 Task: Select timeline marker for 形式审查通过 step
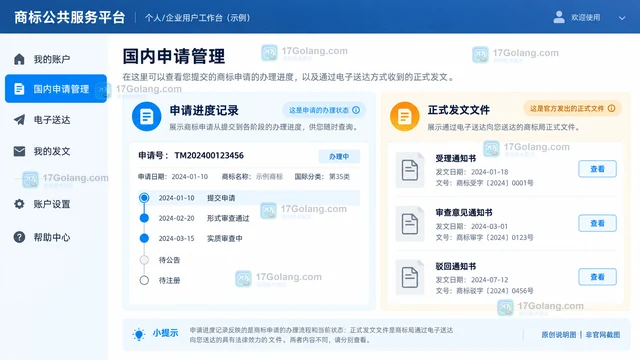pyautogui.click(x=144, y=218)
